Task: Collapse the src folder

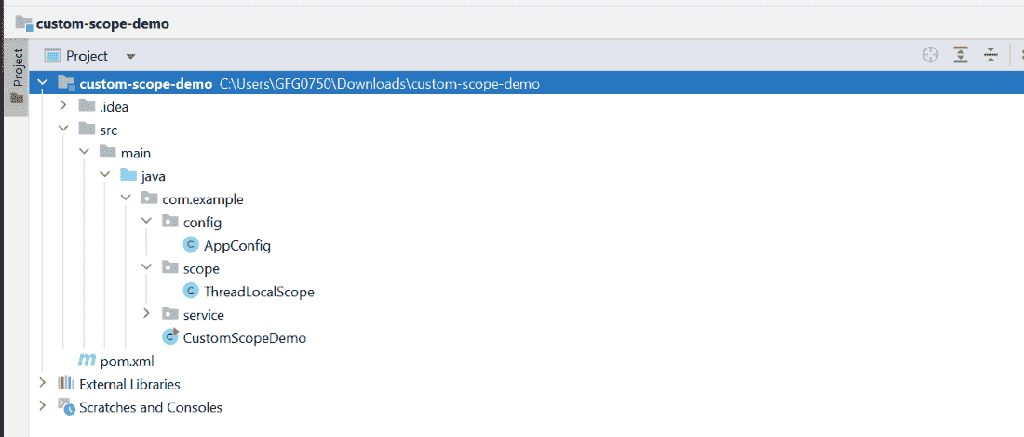Action: pyautogui.click(x=63, y=129)
